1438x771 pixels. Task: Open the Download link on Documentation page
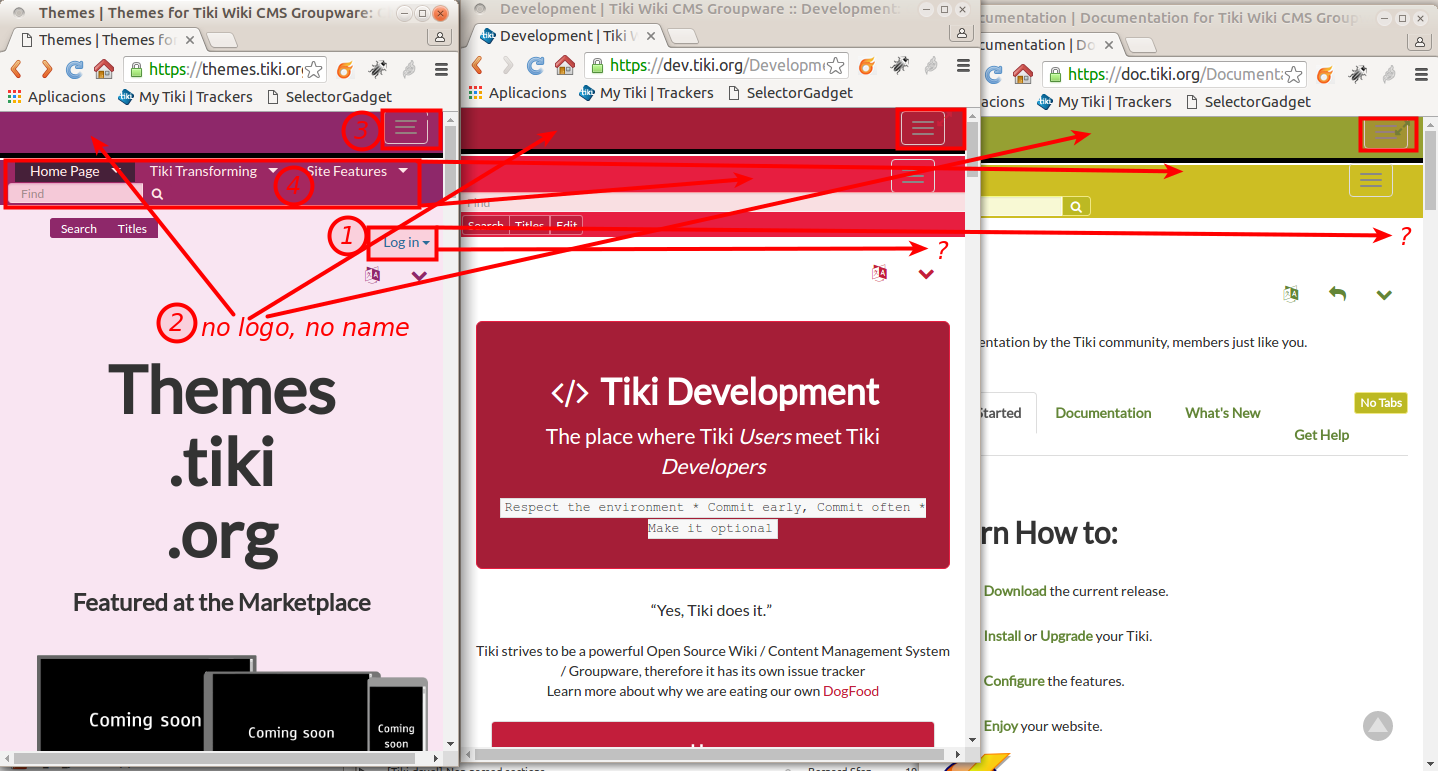pos(1014,591)
